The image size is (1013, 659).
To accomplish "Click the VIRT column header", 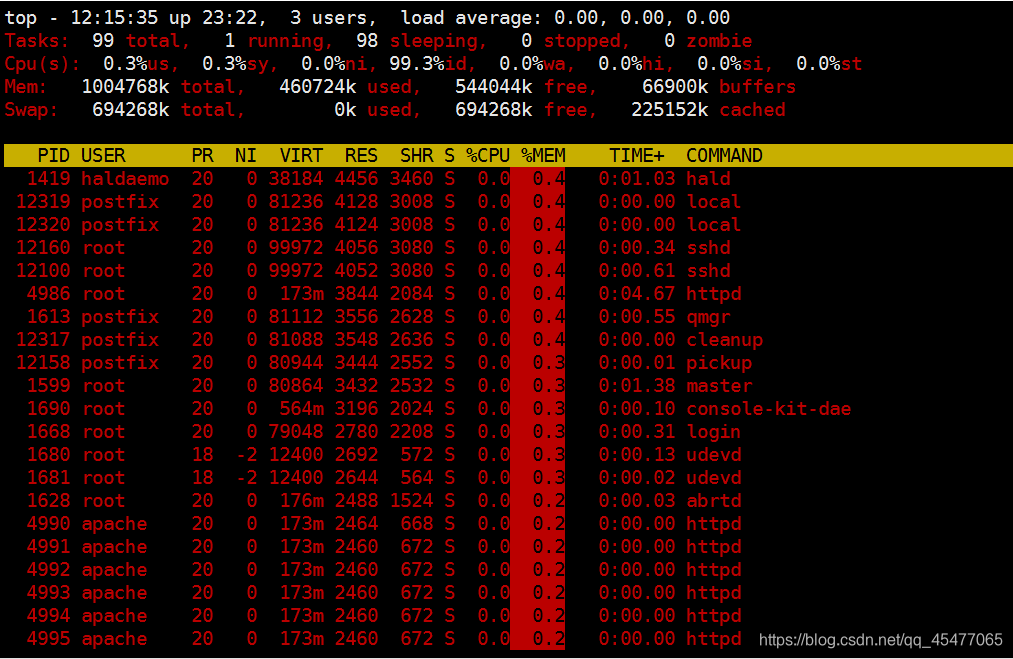I will coord(301,156).
